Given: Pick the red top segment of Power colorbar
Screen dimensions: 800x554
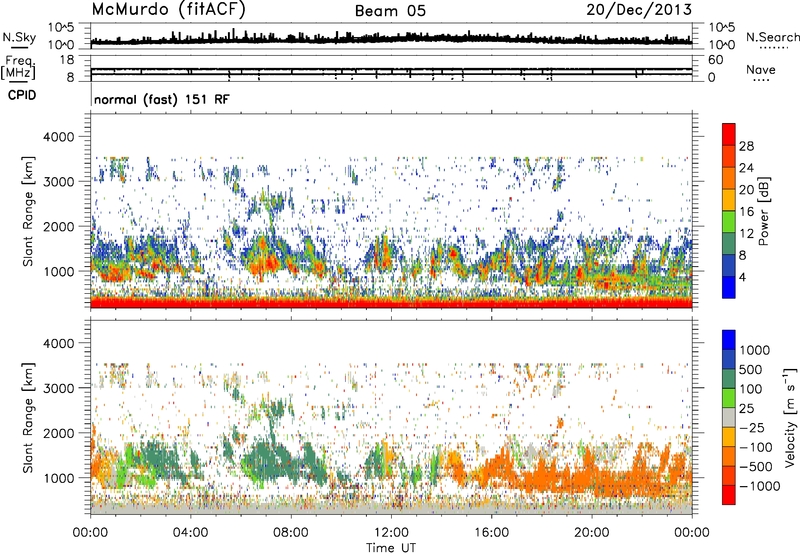Looking at the screenshot, I should click(729, 135).
